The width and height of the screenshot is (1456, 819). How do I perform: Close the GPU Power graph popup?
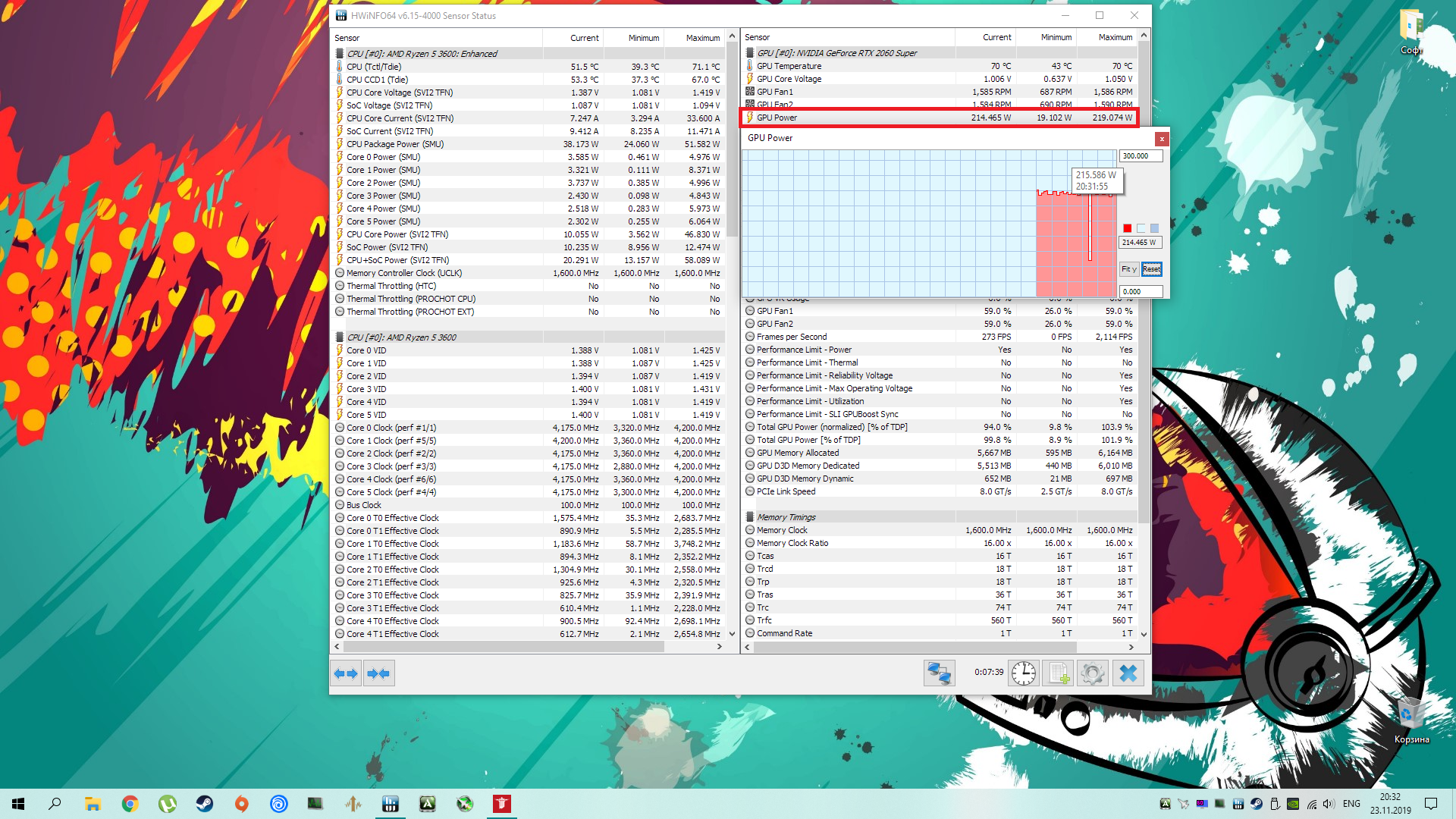[1161, 139]
